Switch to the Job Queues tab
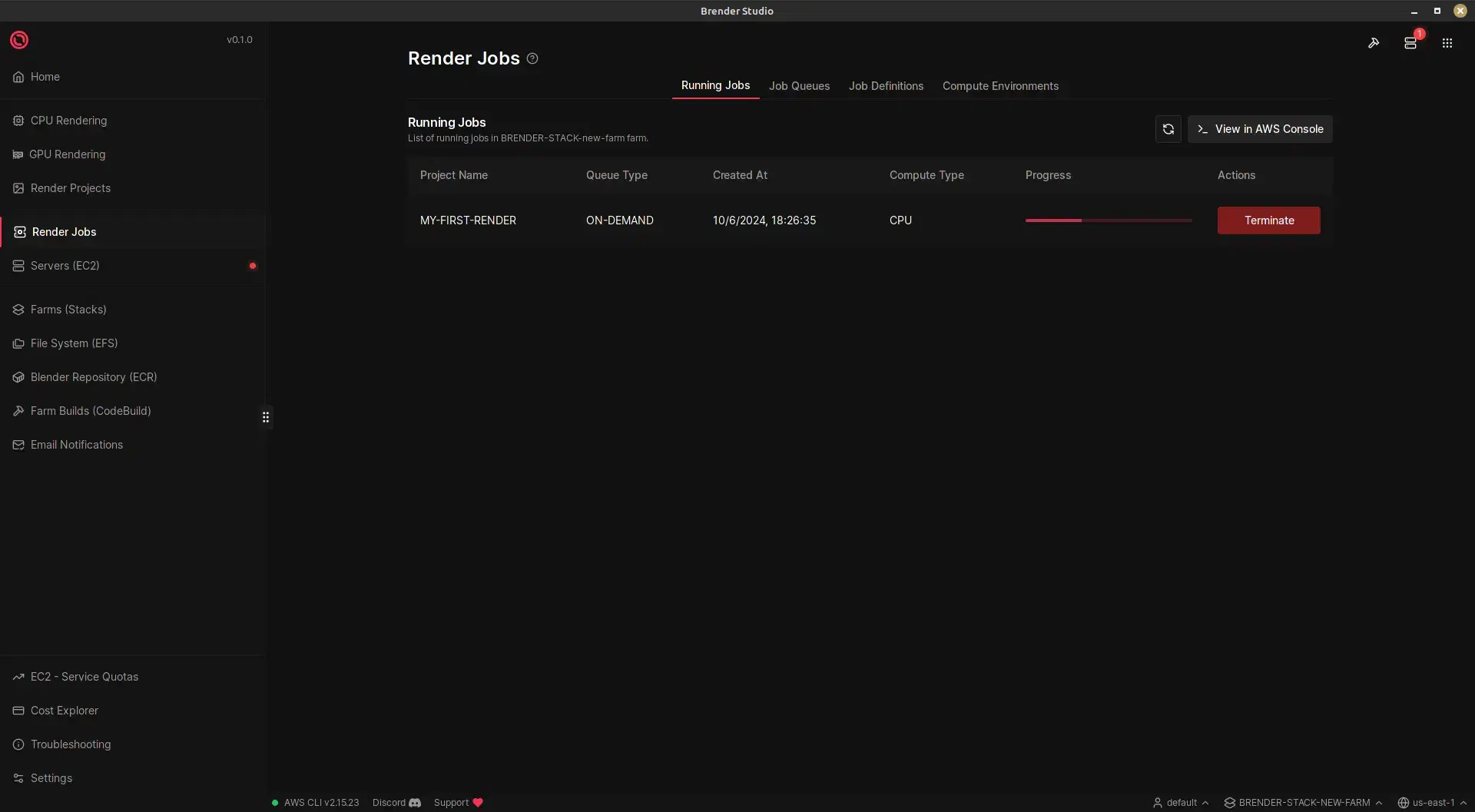1475x812 pixels. coord(799,86)
